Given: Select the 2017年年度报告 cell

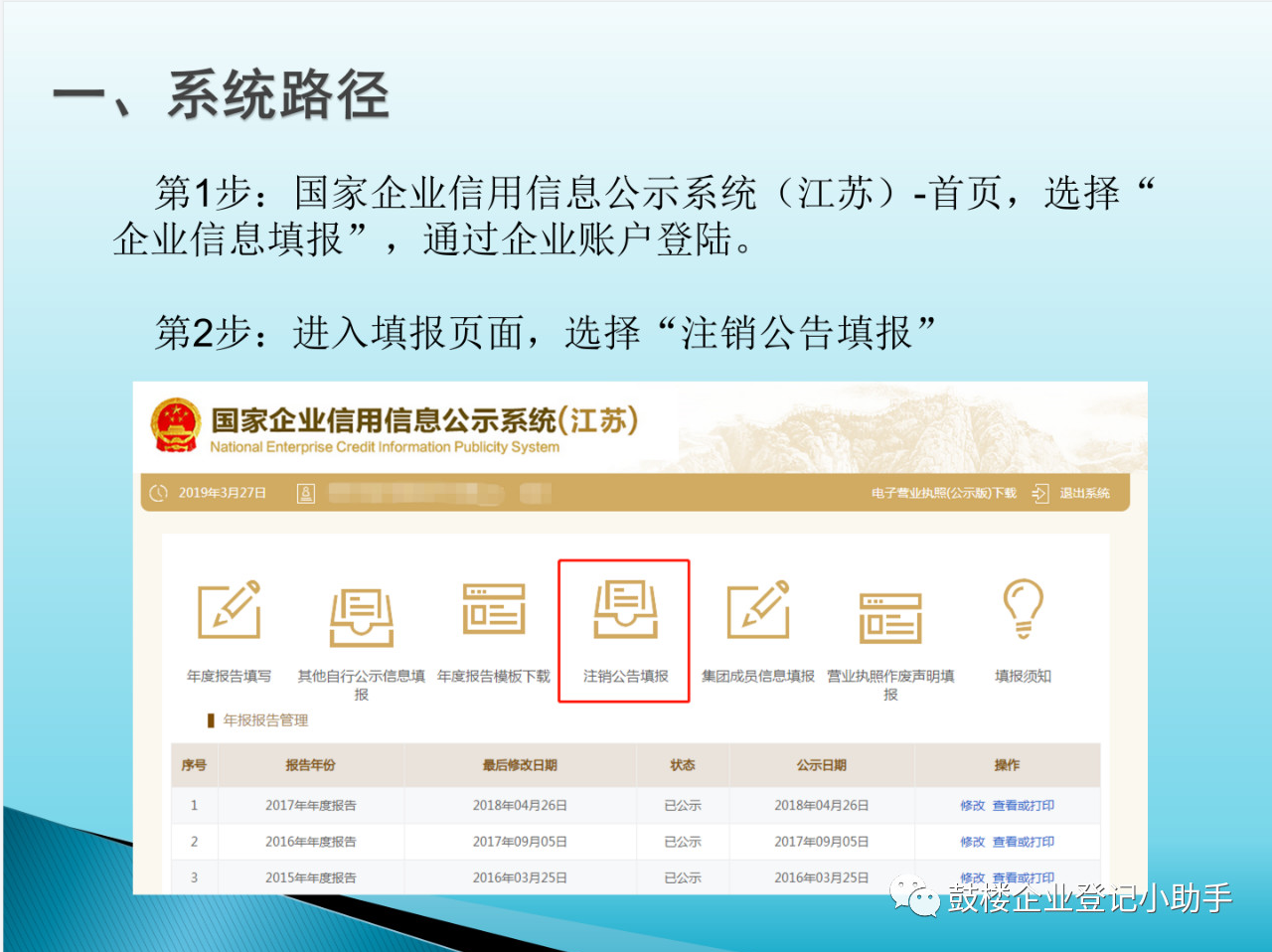Looking at the screenshot, I should pos(310,806).
